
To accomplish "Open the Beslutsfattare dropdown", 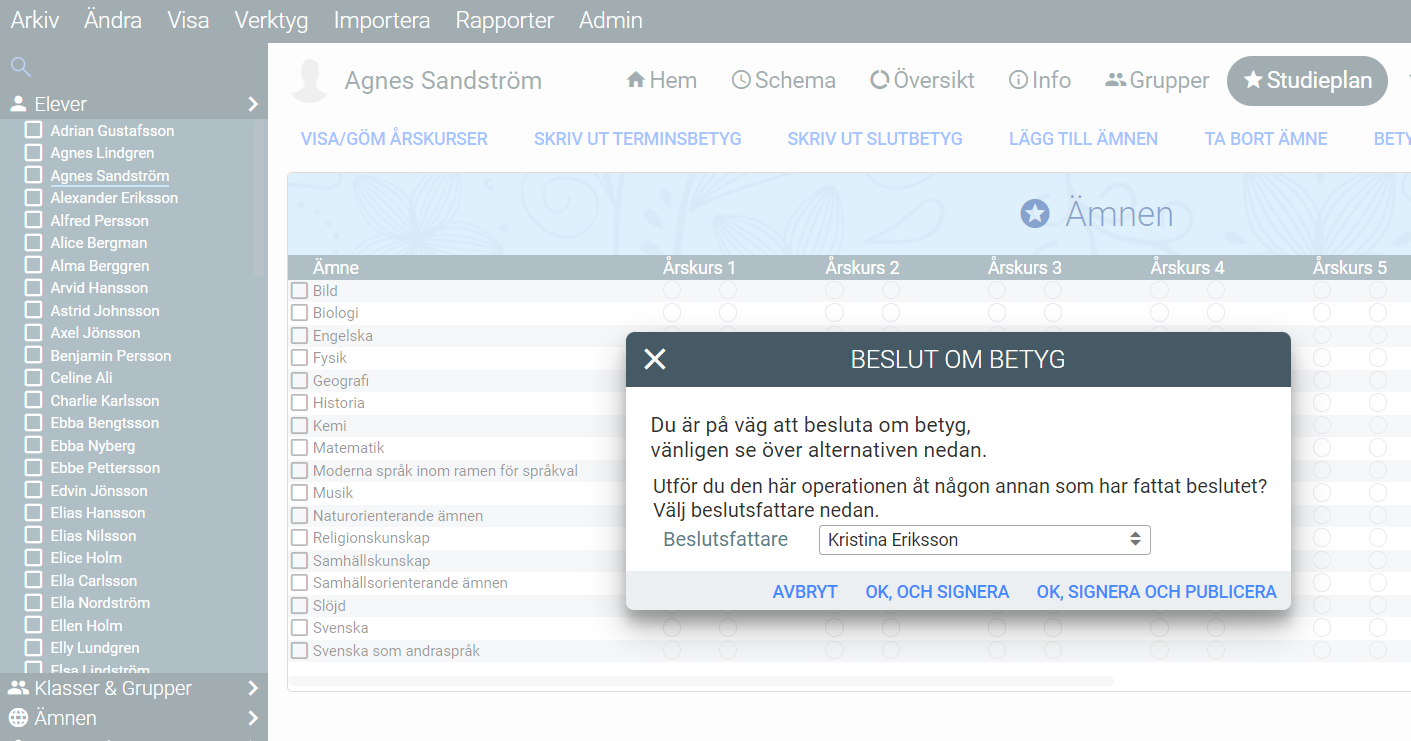I will coord(984,540).
